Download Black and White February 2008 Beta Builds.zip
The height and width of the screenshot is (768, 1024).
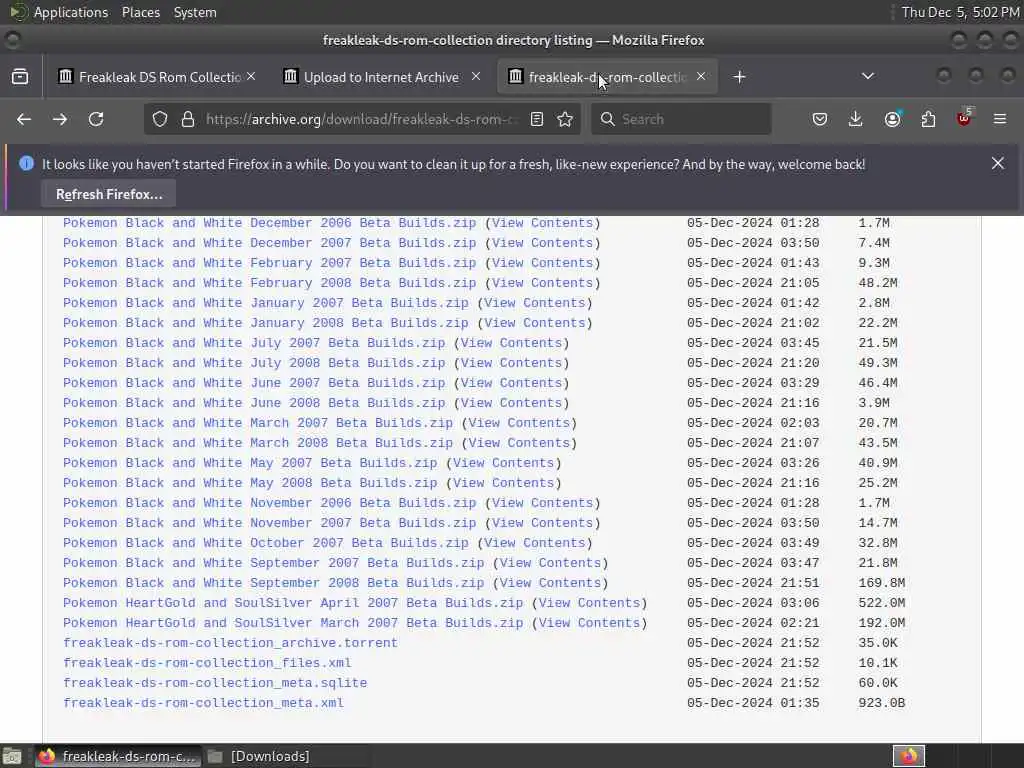[270, 283]
